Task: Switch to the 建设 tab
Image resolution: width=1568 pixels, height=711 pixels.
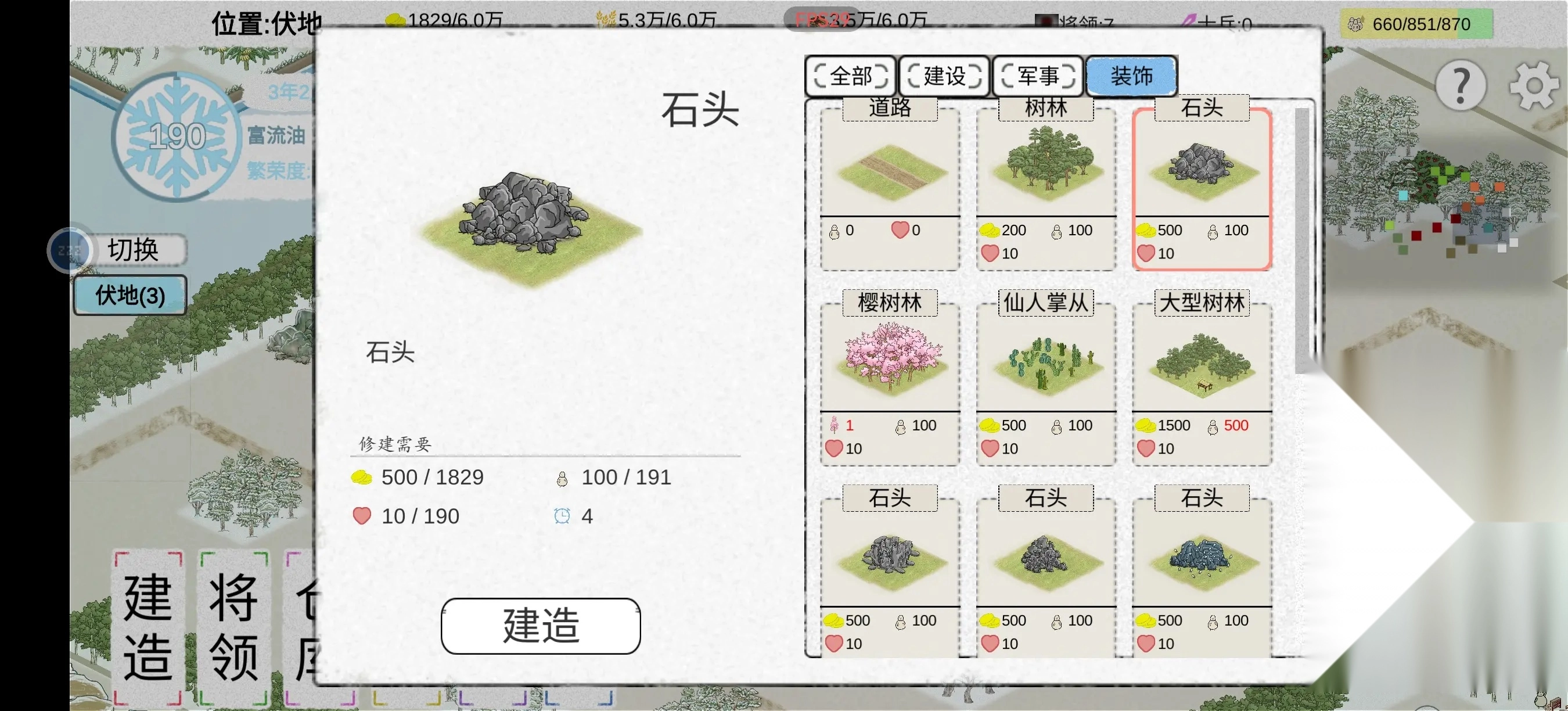Action: [x=944, y=77]
